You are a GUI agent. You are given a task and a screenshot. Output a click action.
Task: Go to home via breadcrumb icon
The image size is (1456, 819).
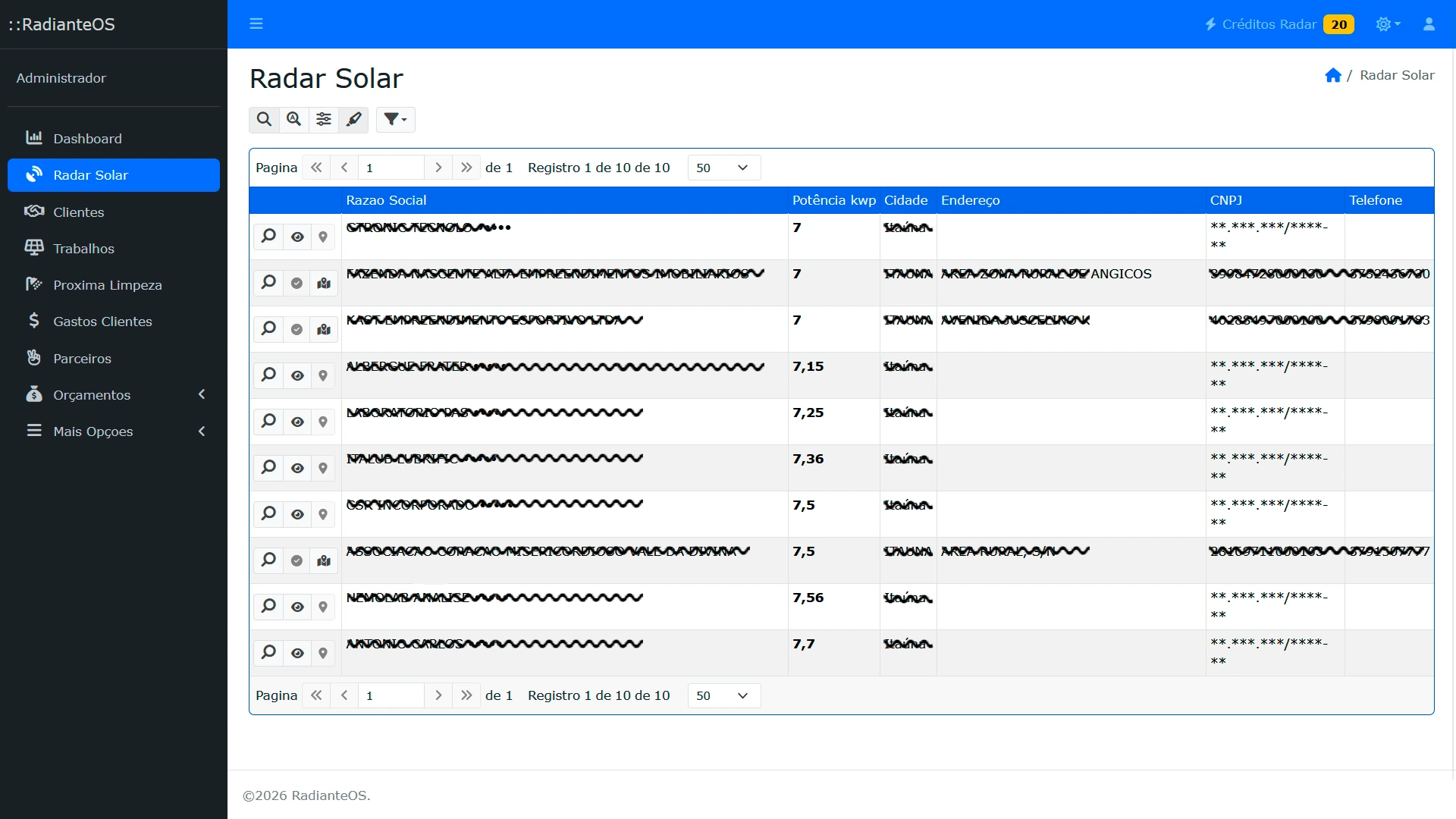1332,75
